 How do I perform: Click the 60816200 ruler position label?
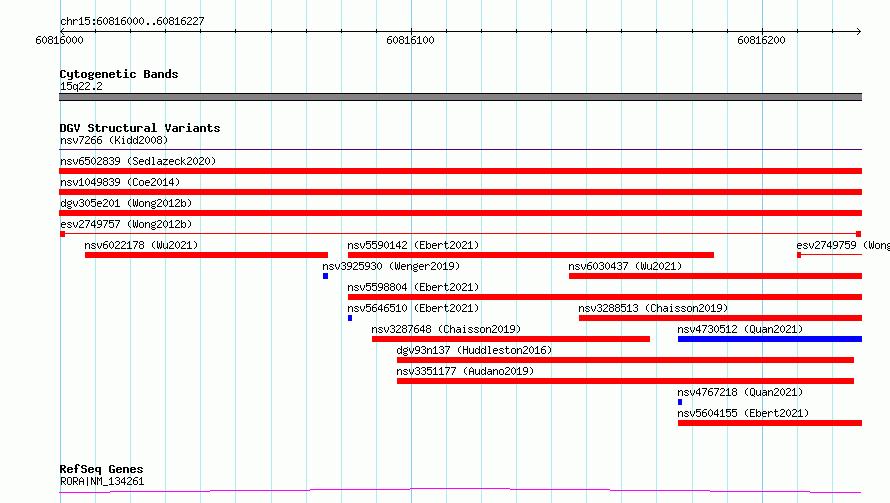pyautogui.click(x=761, y=40)
